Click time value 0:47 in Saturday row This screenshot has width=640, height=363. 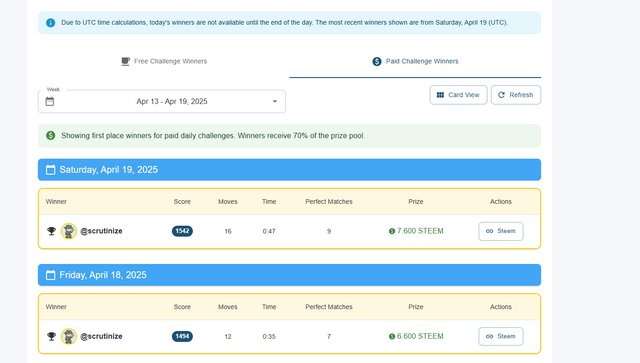click(269, 232)
